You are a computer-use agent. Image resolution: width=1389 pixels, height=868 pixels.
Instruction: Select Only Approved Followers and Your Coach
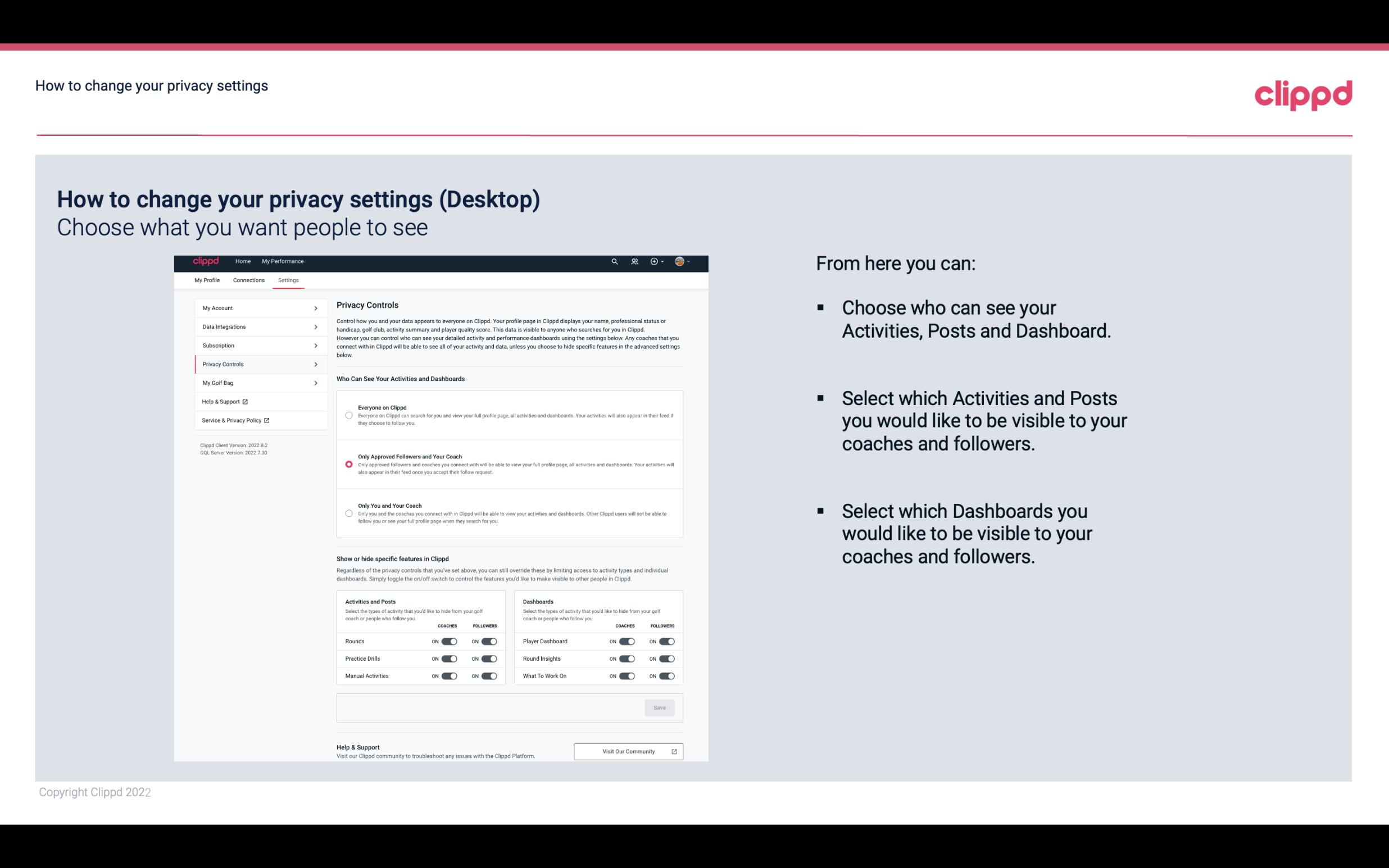[348, 464]
